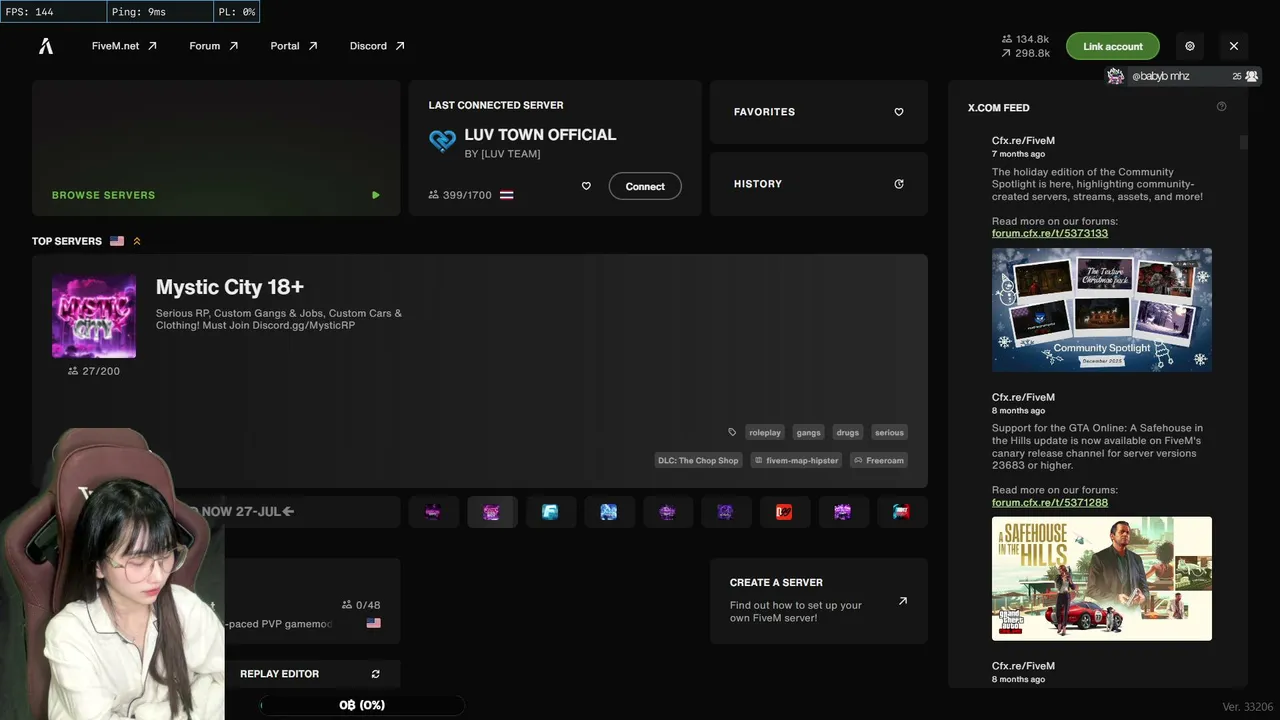1280x720 pixels.
Task: Click the fivem-map-hipster tag
Action: (x=796, y=460)
